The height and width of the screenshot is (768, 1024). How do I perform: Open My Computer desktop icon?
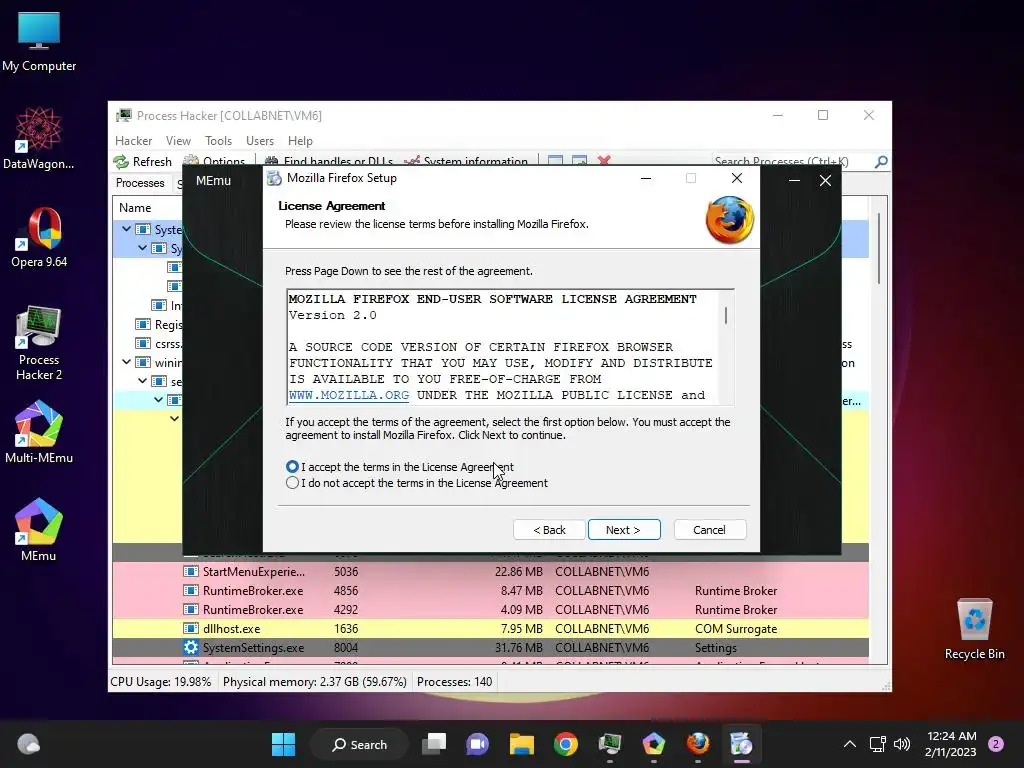[39, 42]
